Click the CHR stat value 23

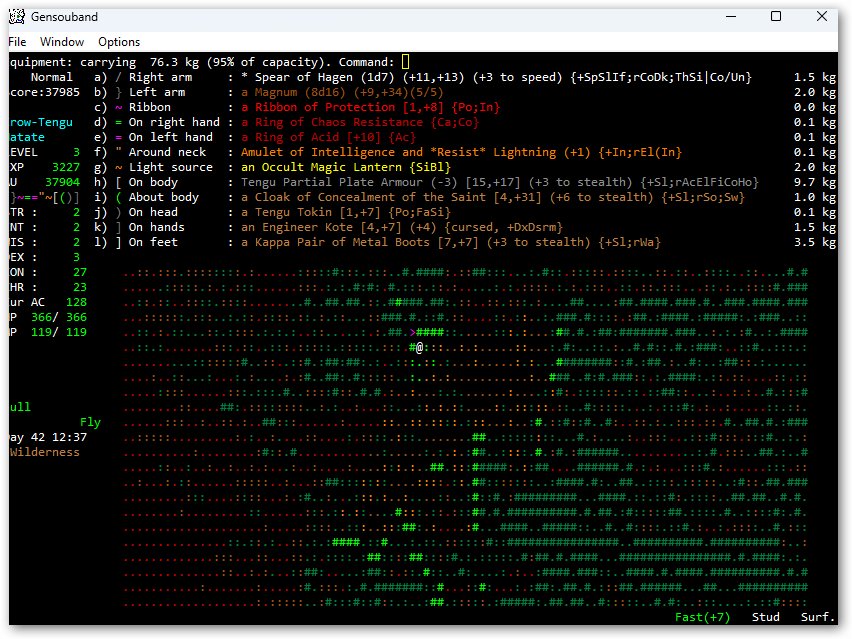80,287
